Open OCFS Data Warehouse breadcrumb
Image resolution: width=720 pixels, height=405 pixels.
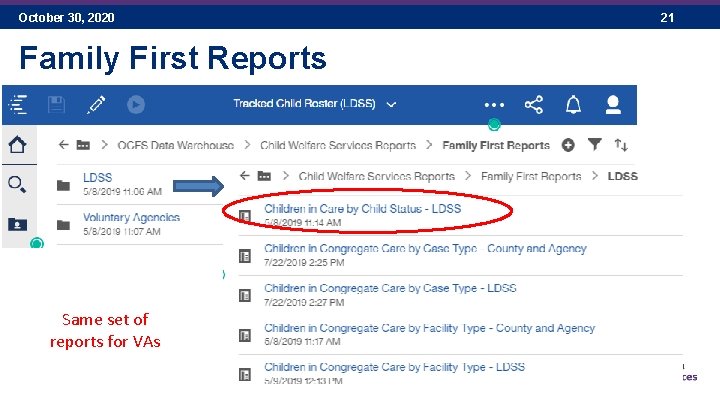[175, 146]
